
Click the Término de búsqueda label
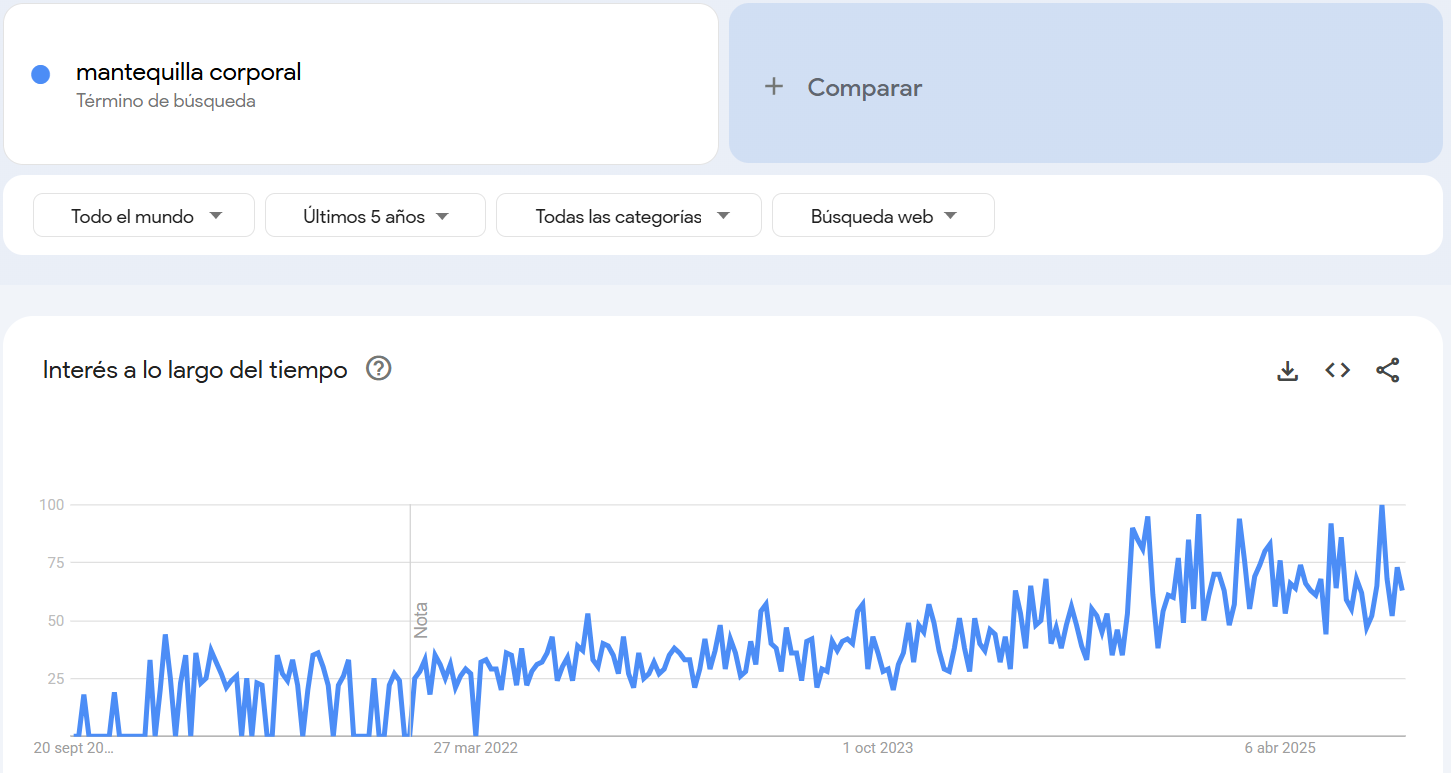(x=166, y=101)
